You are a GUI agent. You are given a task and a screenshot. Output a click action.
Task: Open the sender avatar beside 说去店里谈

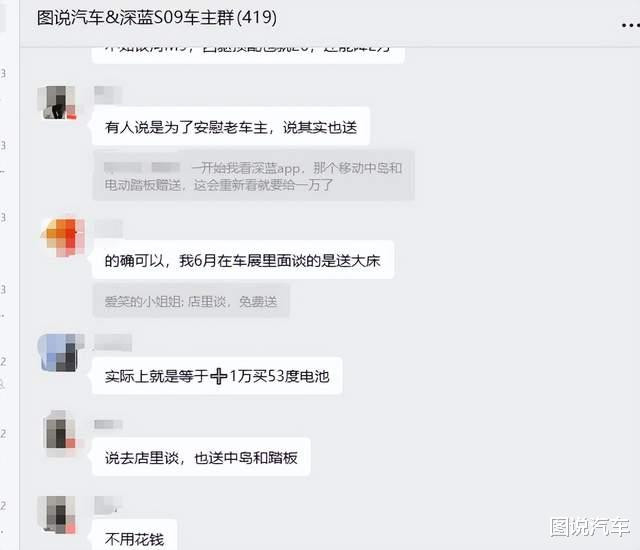pyautogui.click(x=60, y=434)
